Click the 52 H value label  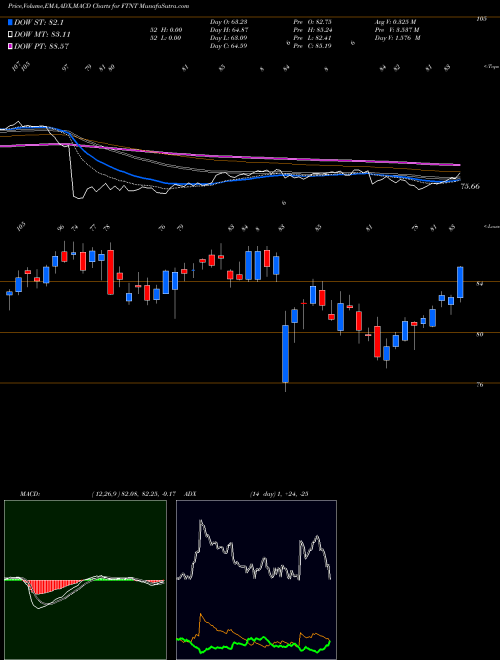click(x=165, y=29)
